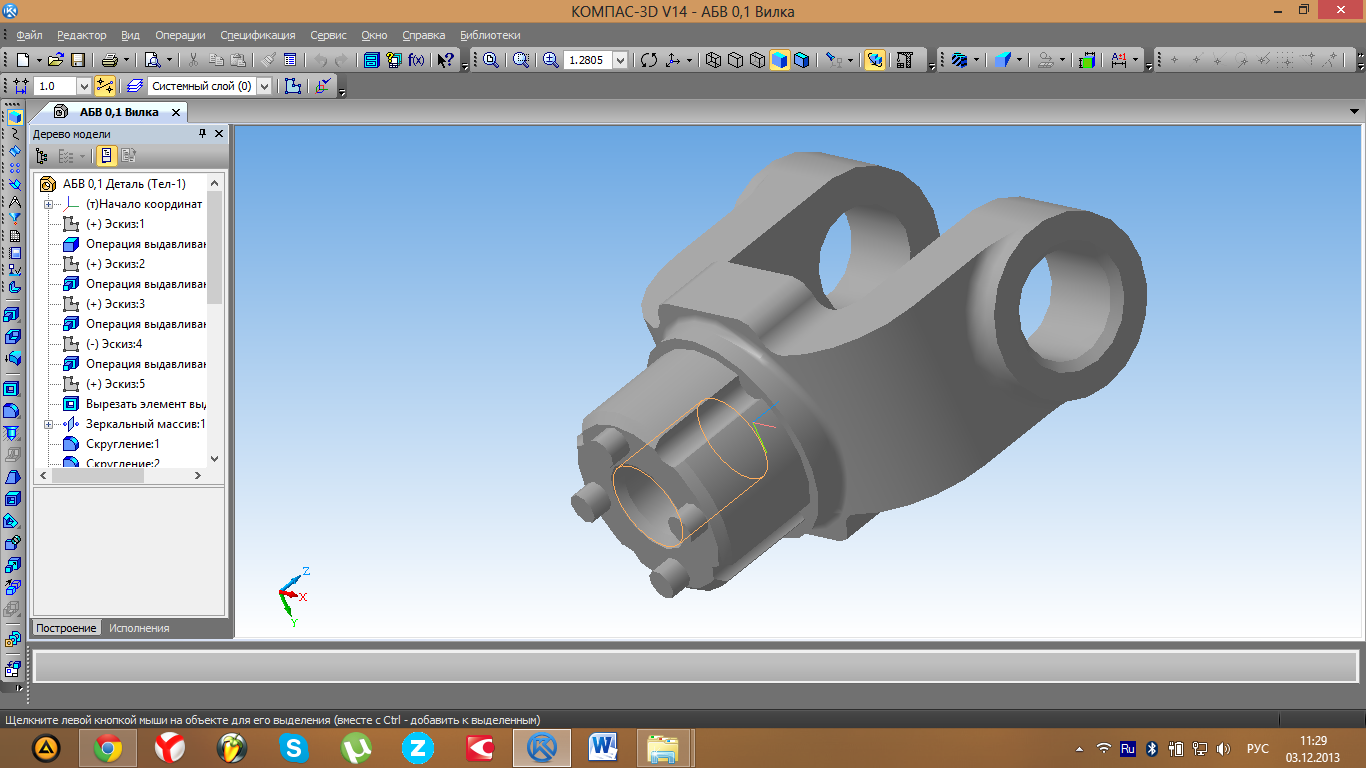The width and height of the screenshot is (1366, 768).
Task: Open the part editing toolbar at sidebar top
Action: [x=13, y=116]
